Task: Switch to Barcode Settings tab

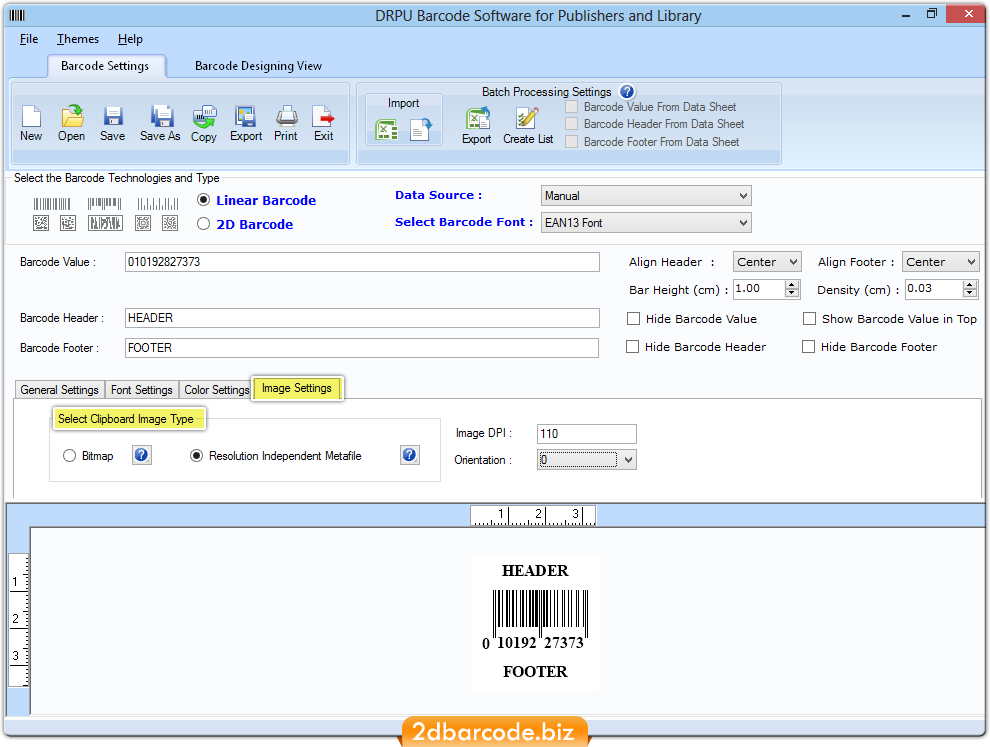Action: (x=105, y=66)
